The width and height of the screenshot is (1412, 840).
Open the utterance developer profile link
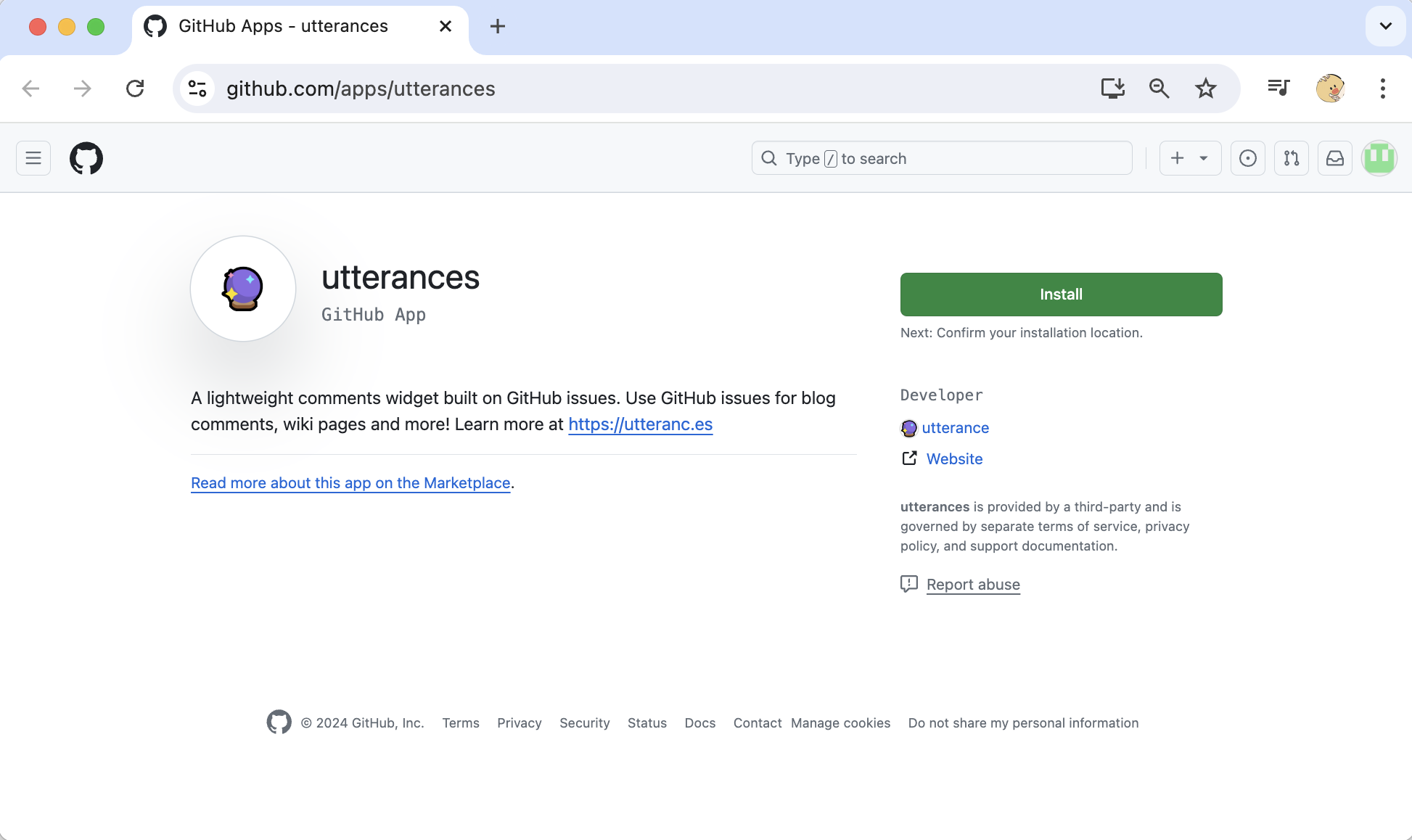click(956, 428)
